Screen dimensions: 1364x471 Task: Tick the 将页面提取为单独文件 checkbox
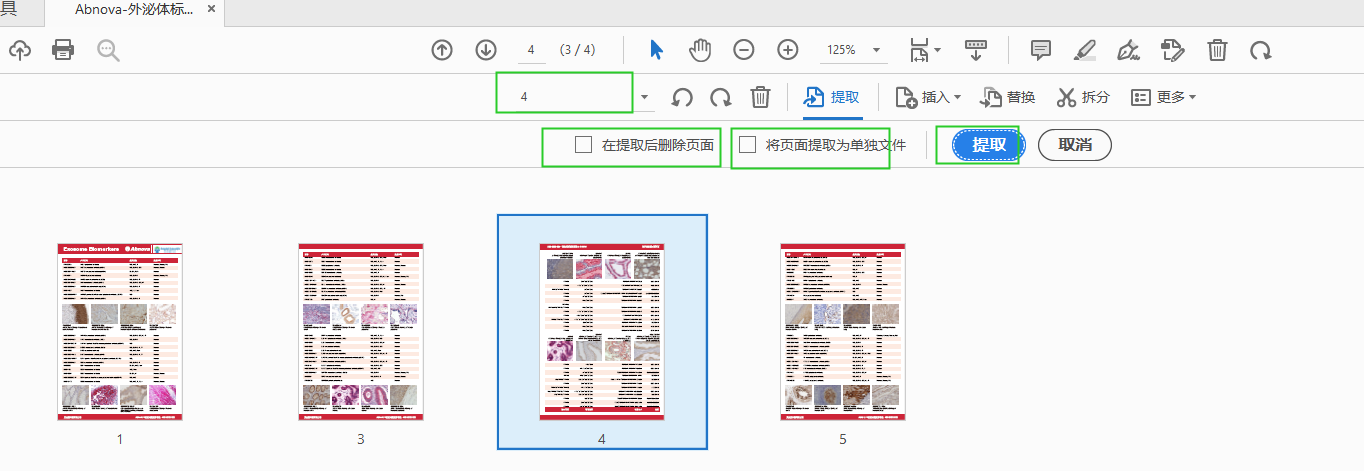pyautogui.click(x=747, y=145)
